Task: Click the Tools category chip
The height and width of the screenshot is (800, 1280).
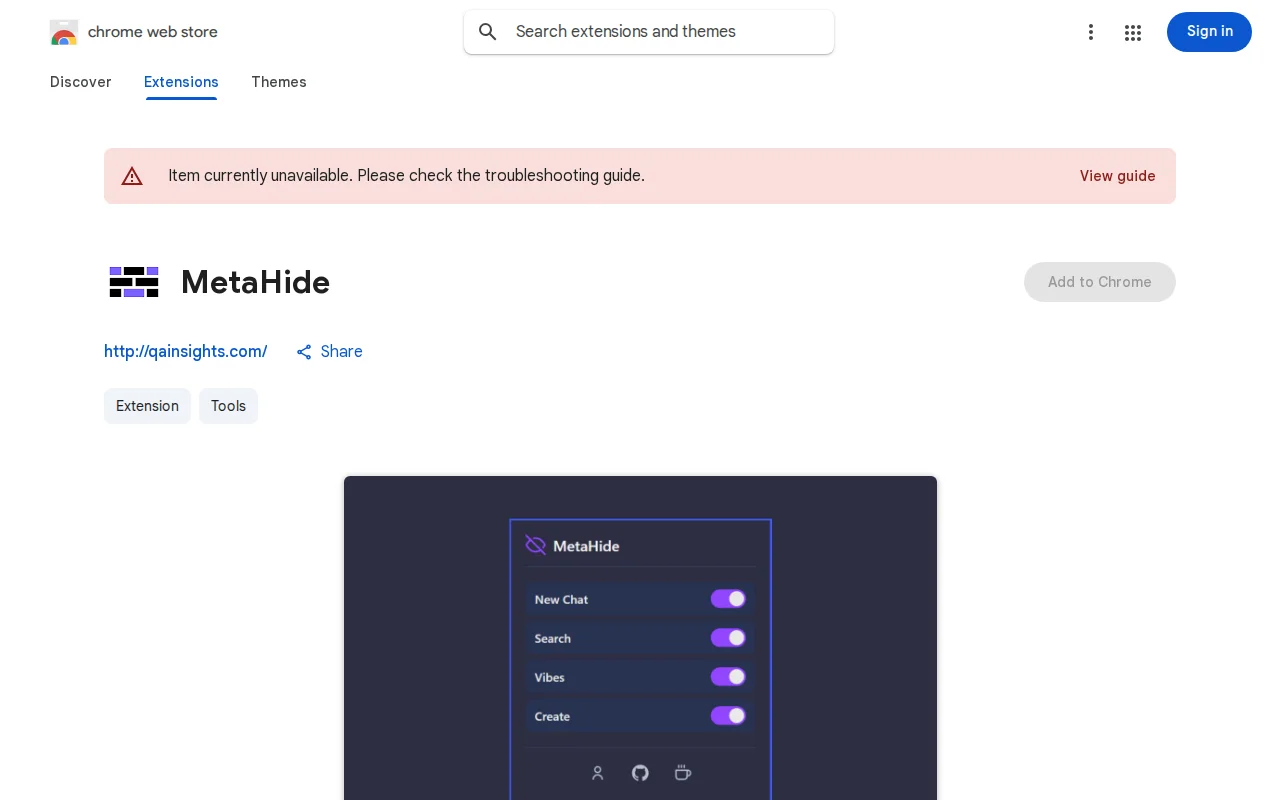Action: [x=228, y=406]
